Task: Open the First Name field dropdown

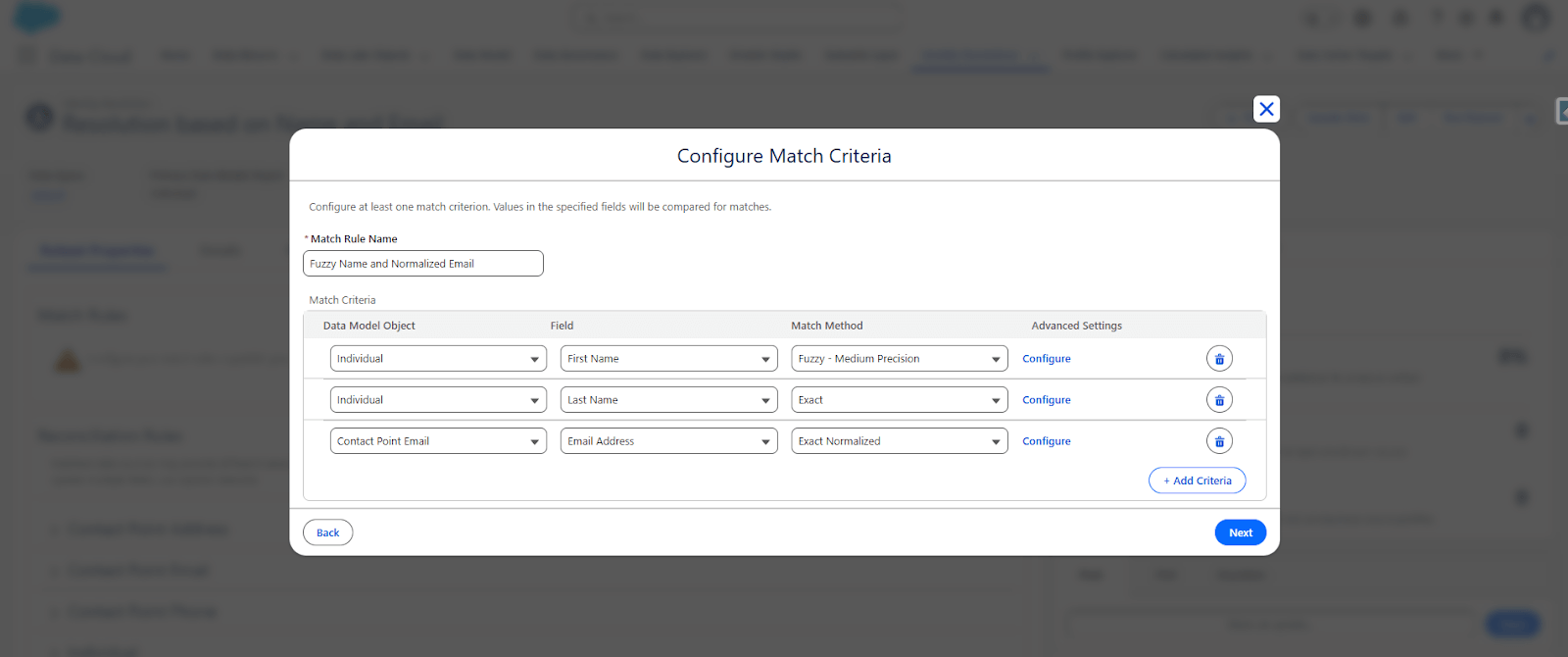Action: click(x=668, y=359)
